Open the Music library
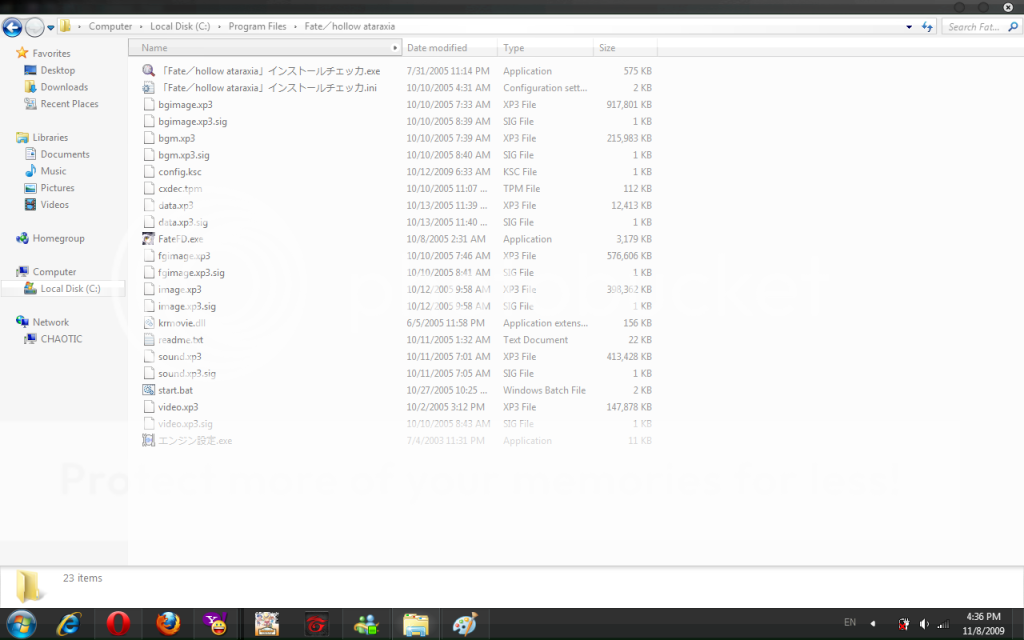 pyautogui.click(x=53, y=171)
